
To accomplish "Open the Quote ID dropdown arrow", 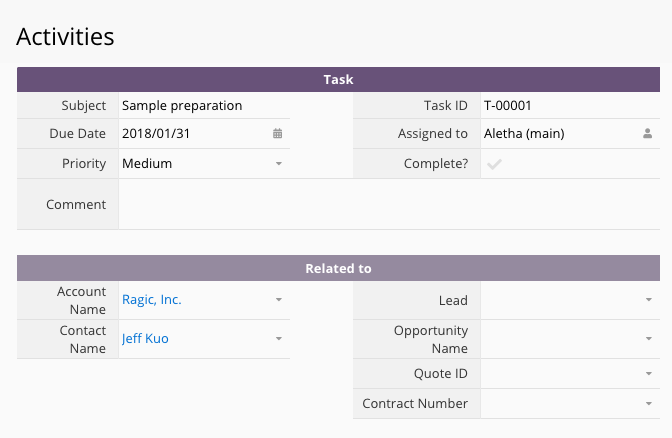I will 648,374.
